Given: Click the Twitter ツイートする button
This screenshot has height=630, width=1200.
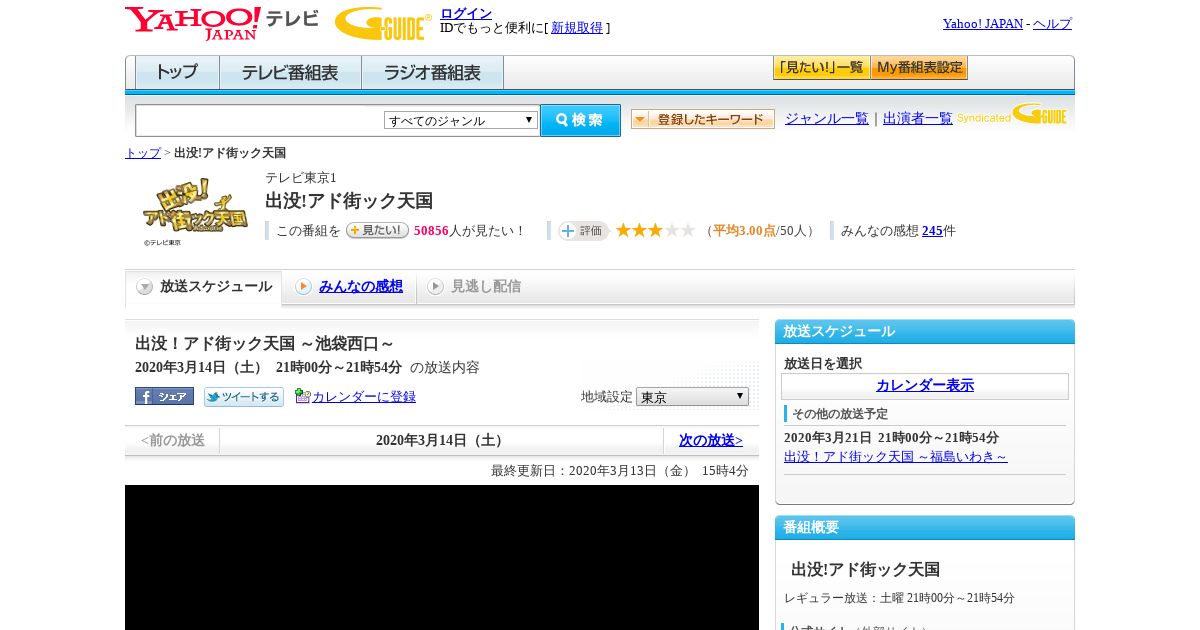Looking at the screenshot, I should (244, 397).
